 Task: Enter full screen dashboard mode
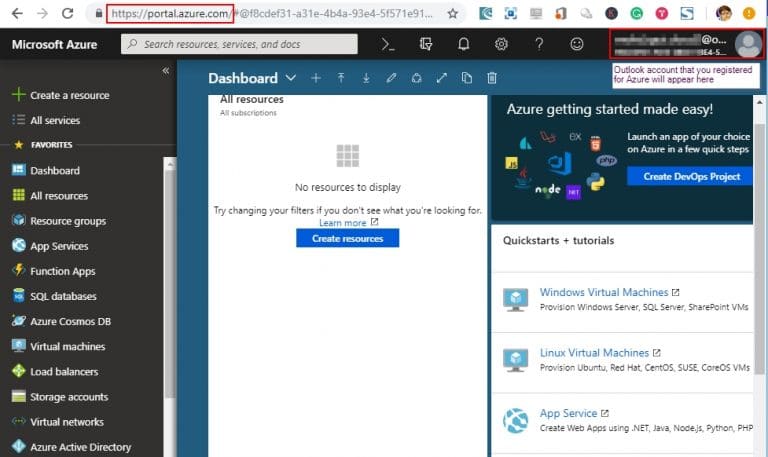(441, 78)
